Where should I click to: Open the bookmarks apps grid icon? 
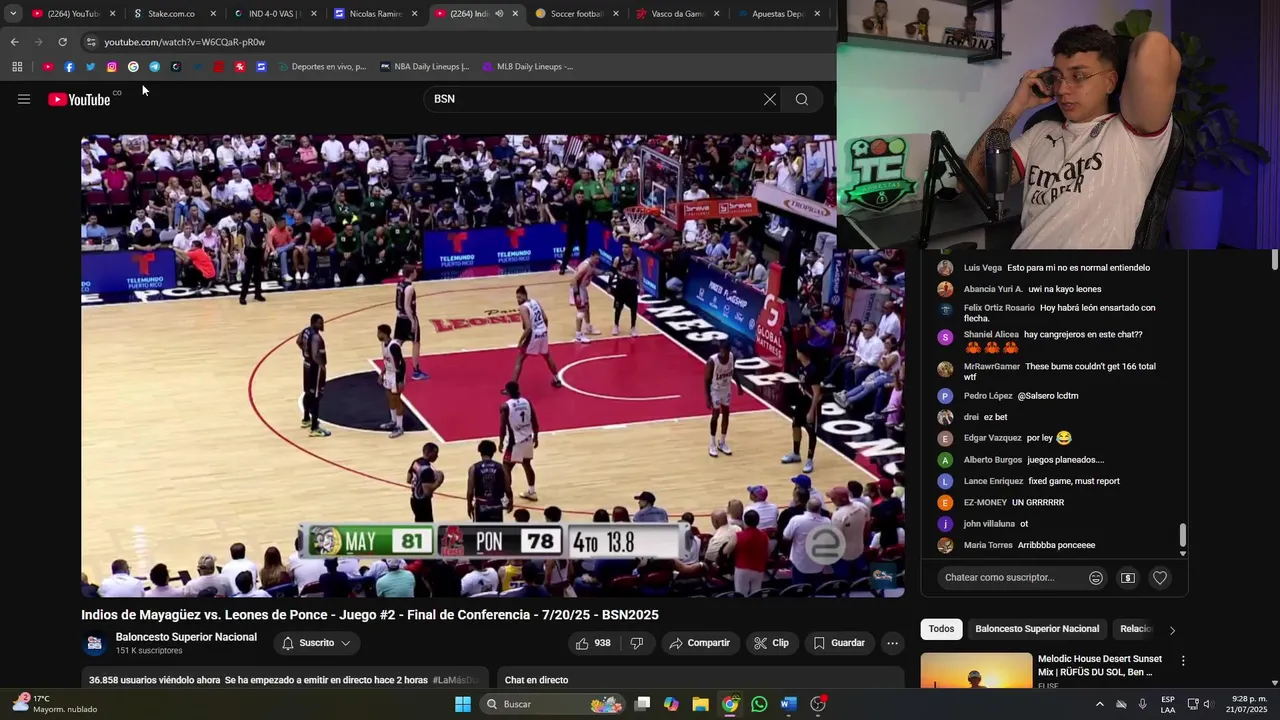tap(17, 67)
